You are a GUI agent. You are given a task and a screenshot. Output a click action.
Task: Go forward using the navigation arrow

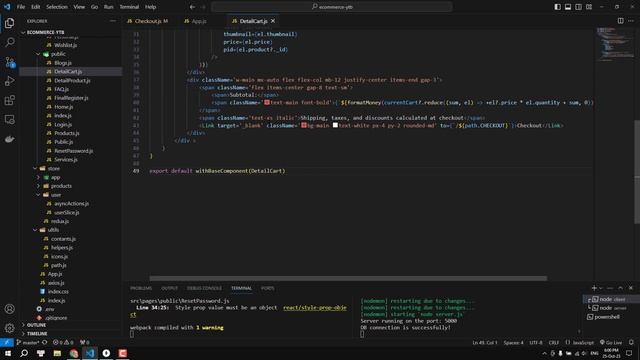pyautogui.click(x=203, y=7)
